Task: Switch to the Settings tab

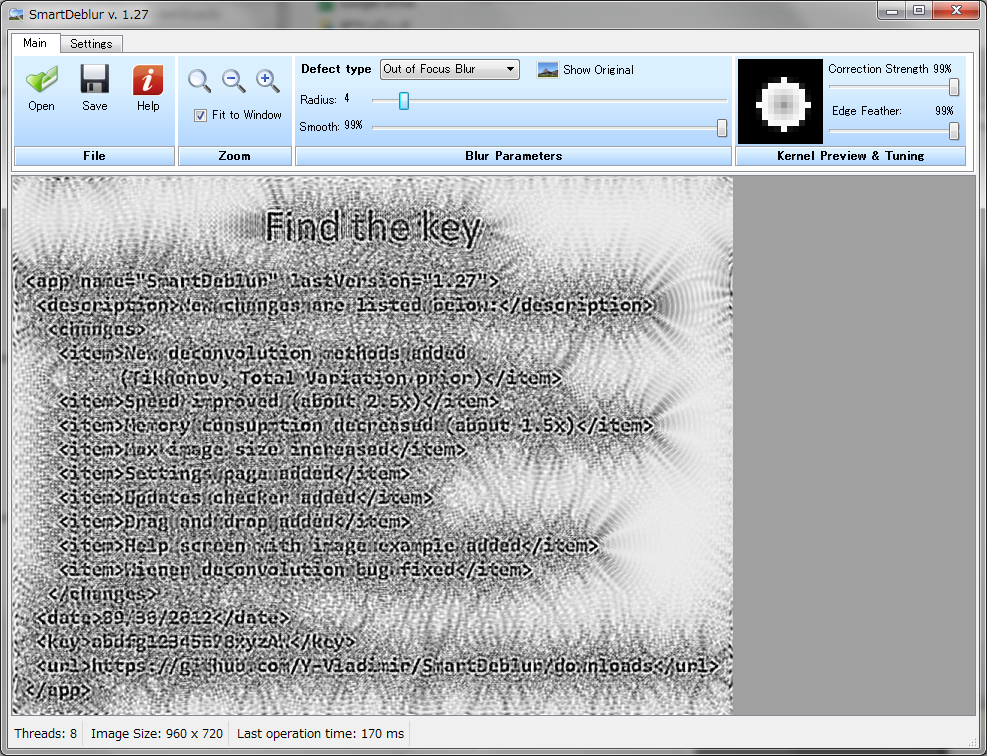Action: pos(91,43)
